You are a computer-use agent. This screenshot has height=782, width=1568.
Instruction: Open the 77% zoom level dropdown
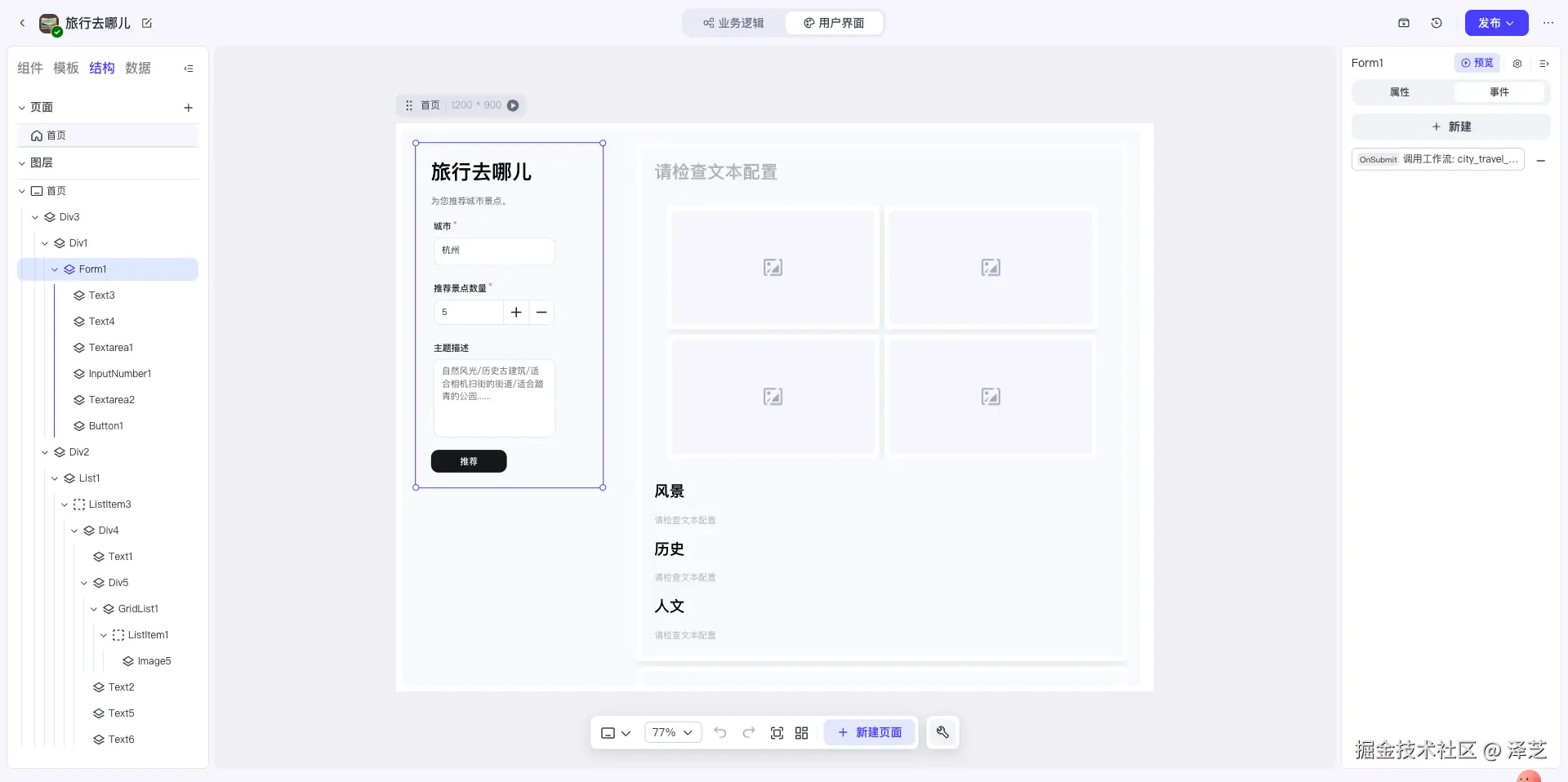pos(671,732)
